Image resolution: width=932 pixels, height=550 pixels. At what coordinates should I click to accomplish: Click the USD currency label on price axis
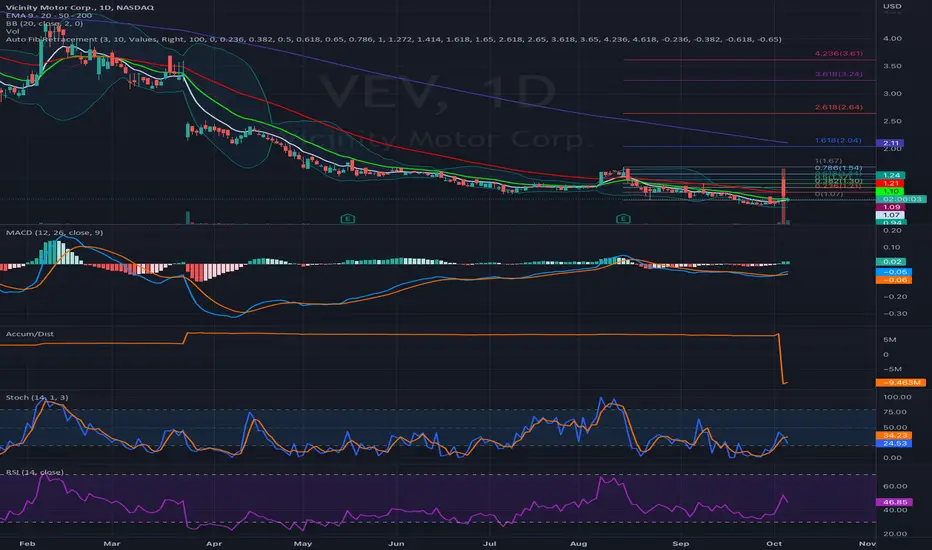(x=892, y=6)
